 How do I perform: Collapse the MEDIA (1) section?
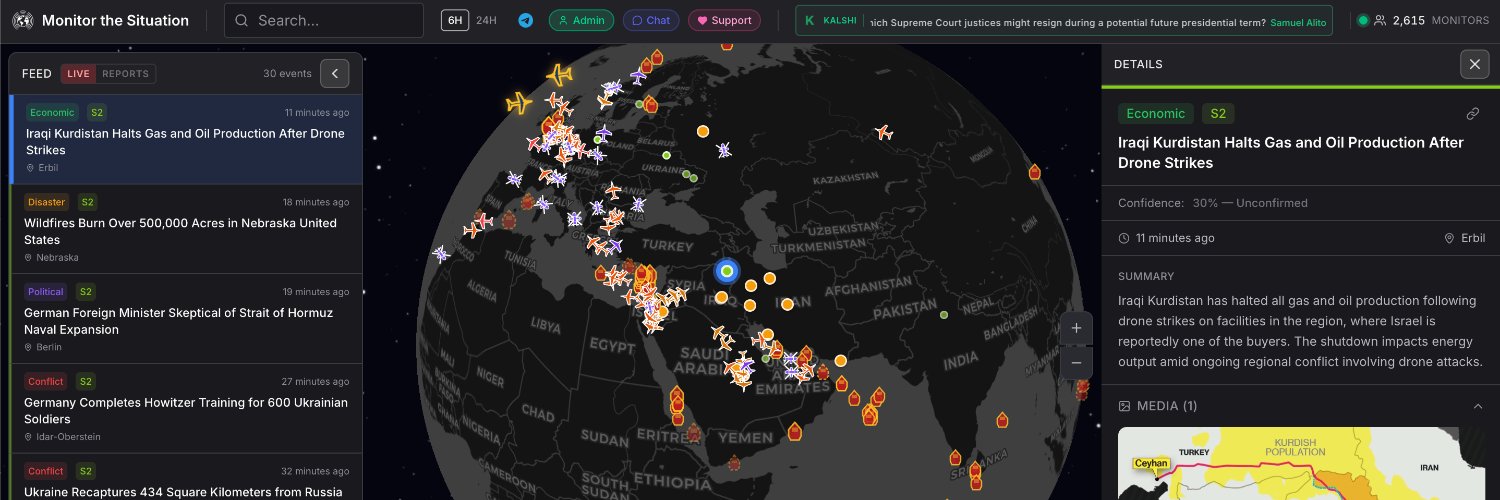point(1478,406)
